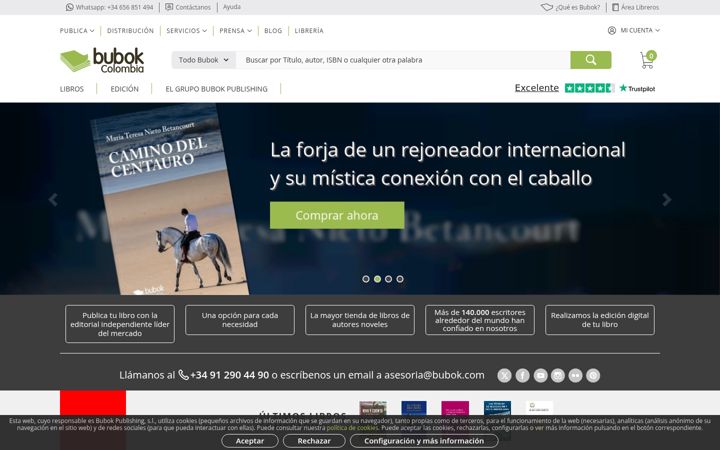
Task: Expand the PRENSA dropdown menu
Action: coord(236,31)
